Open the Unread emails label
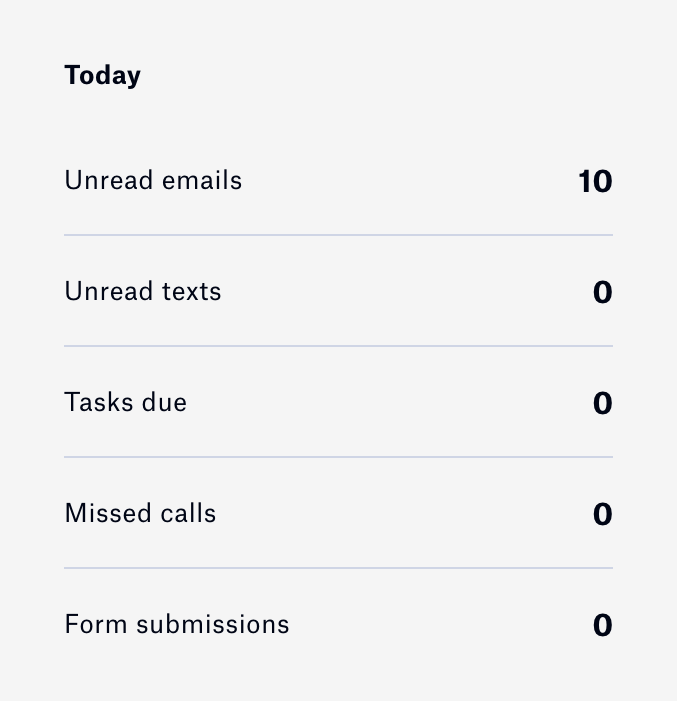This screenshot has height=701, width=677. (153, 181)
